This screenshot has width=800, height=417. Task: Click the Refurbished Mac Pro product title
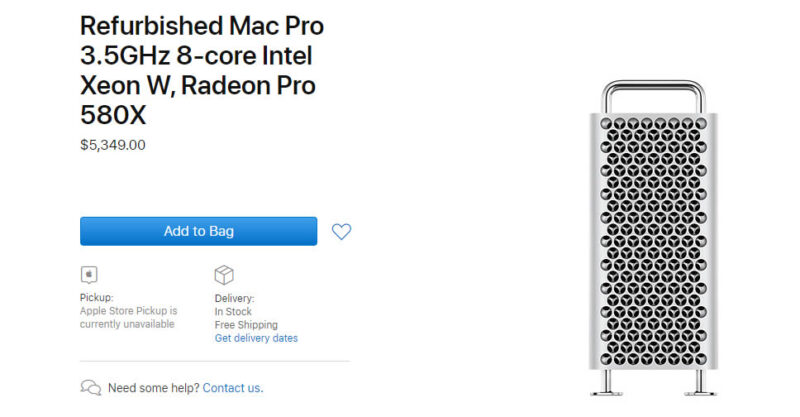(x=202, y=71)
